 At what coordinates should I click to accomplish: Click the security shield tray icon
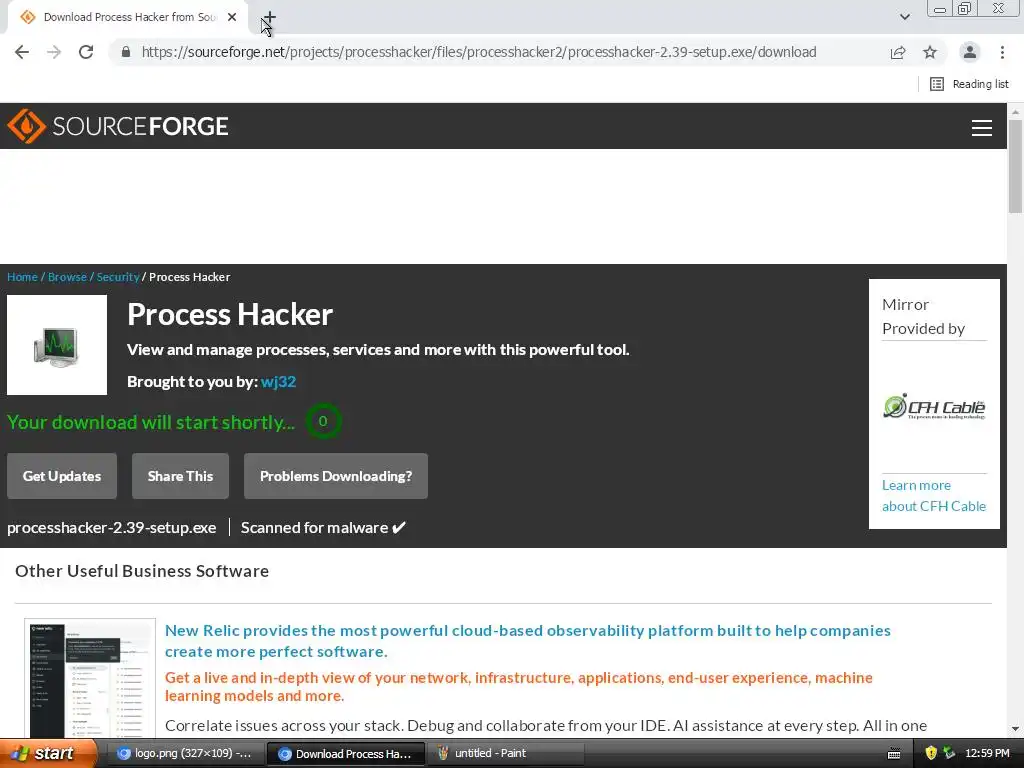click(x=931, y=754)
